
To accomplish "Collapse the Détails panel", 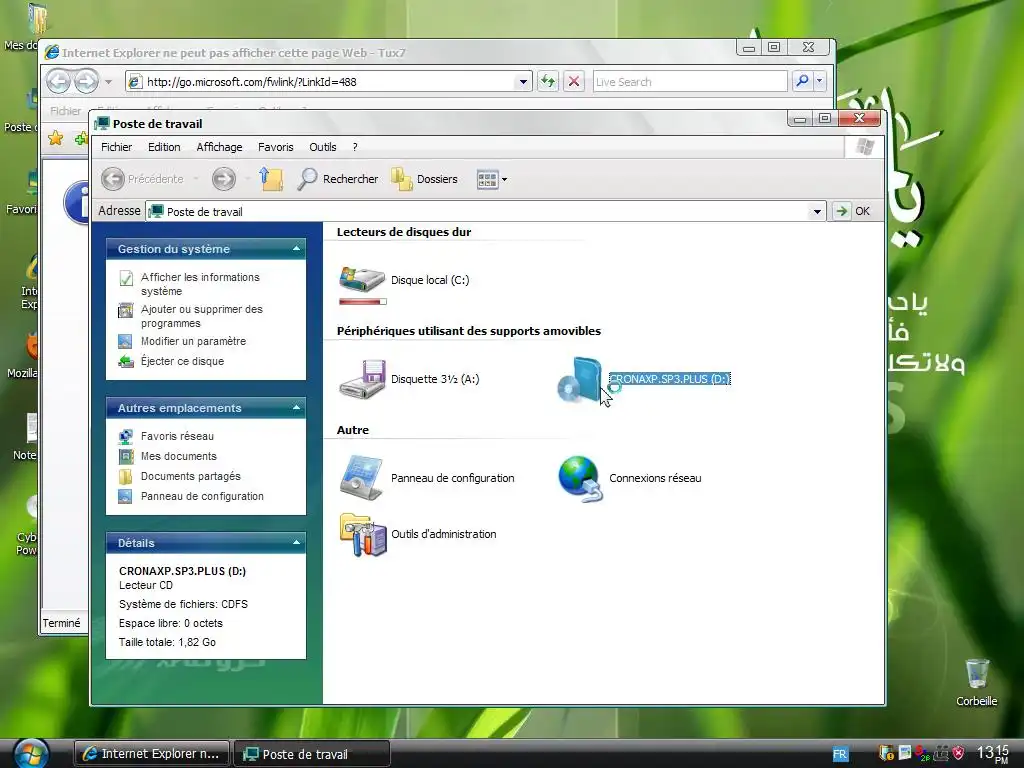I will (296, 543).
